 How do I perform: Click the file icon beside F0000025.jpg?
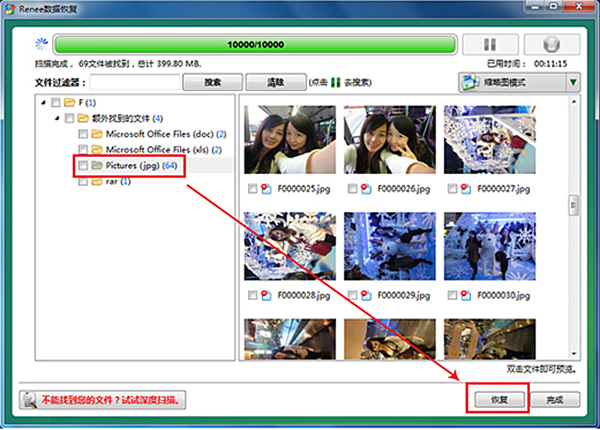[x=266, y=189]
